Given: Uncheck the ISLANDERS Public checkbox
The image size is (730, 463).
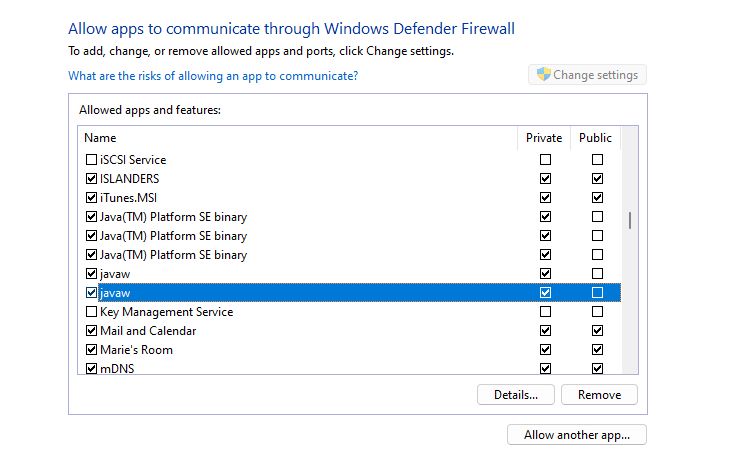Looking at the screenshot, I should pos(597,179).
